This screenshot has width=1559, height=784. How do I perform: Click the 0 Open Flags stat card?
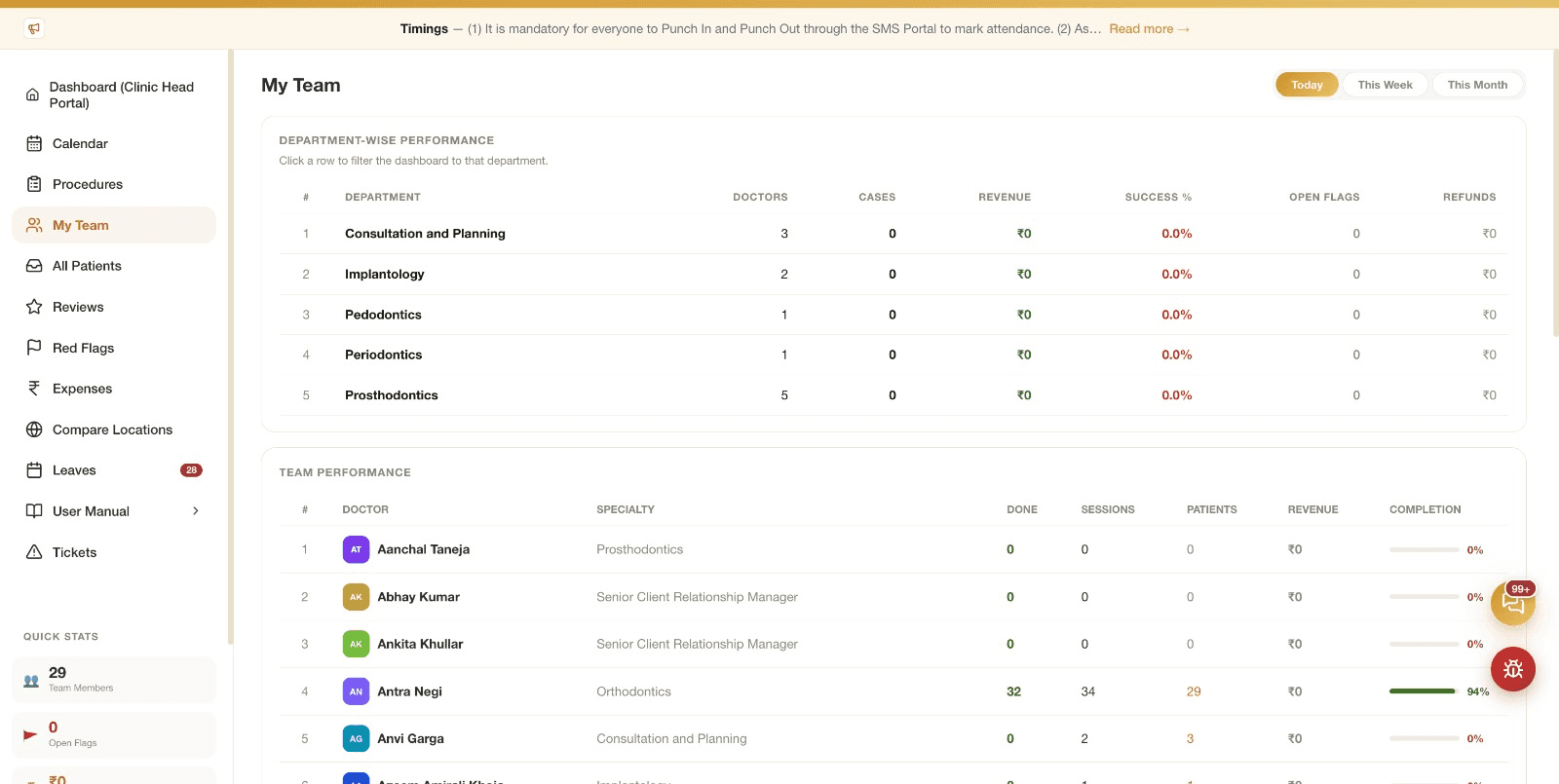(x=114, y=734)
